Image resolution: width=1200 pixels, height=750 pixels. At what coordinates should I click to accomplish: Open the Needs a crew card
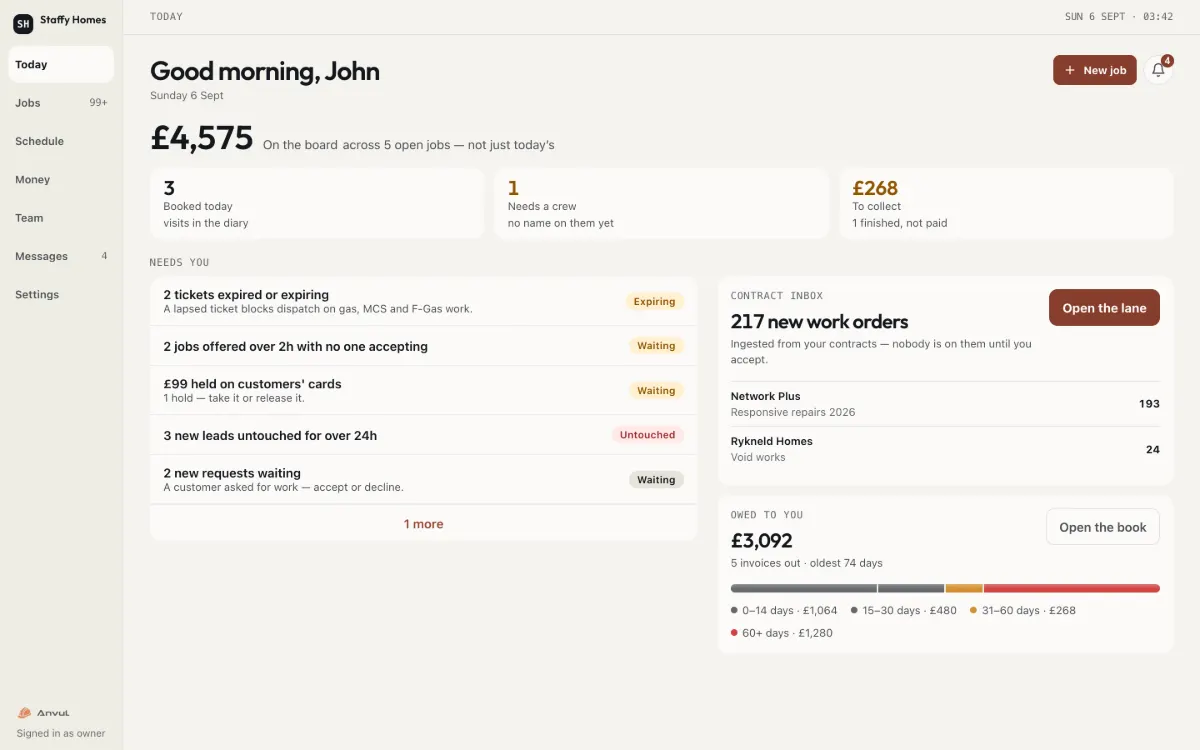[x=661, y=203]
